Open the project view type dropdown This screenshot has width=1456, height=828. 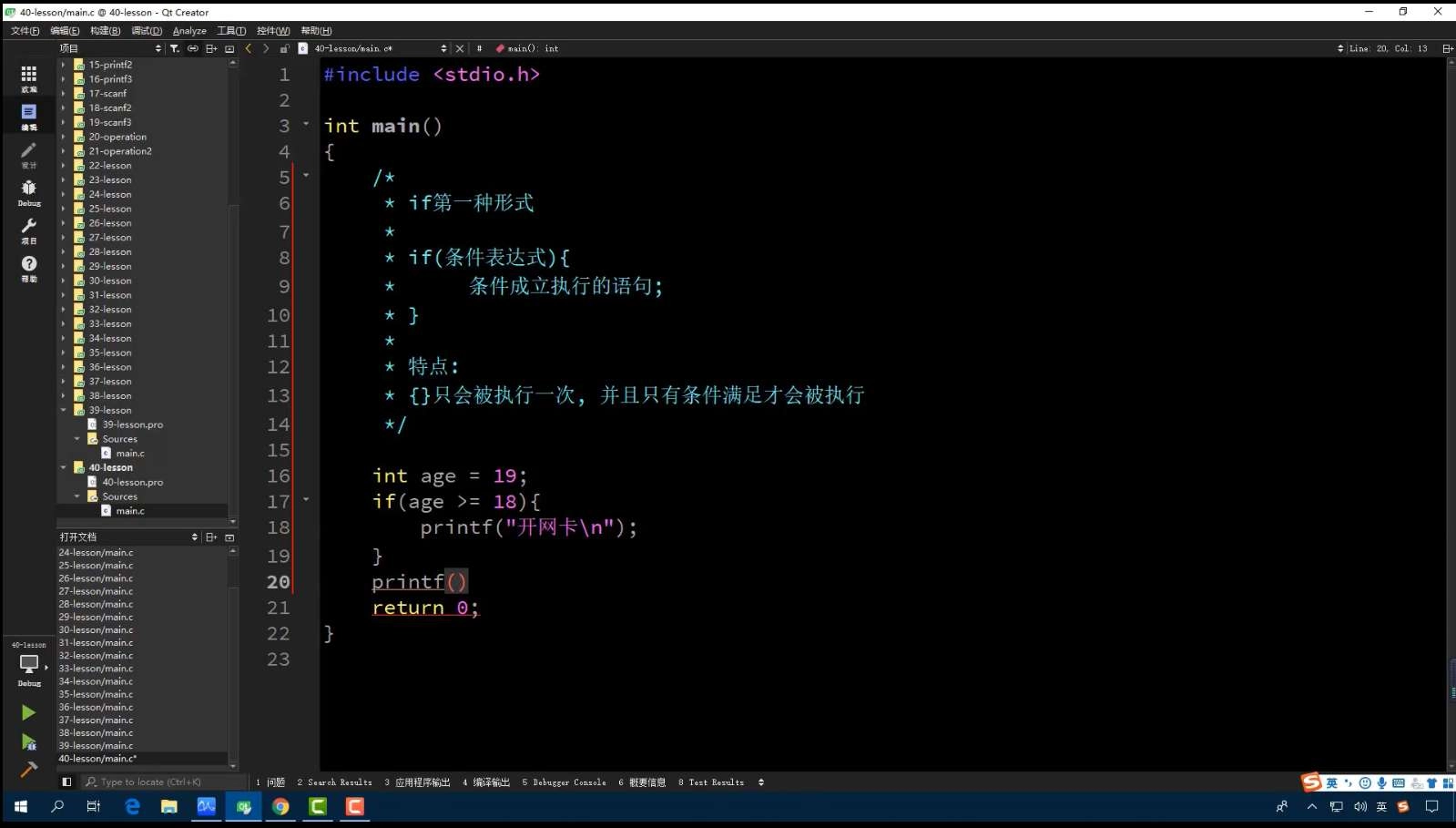[x=110, y=48]
